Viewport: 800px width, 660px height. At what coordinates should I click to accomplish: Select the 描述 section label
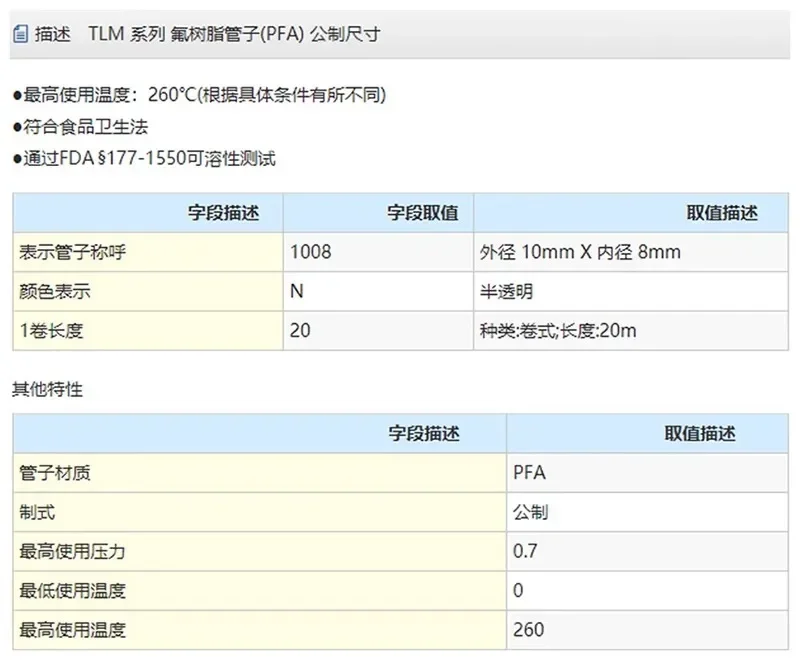tap(48, 33)
